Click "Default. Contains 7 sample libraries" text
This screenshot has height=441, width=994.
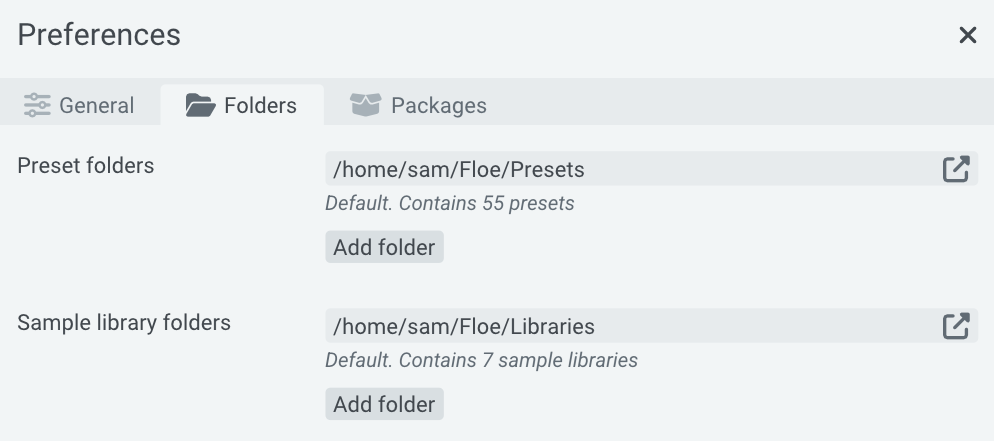(x=482, y=360)
